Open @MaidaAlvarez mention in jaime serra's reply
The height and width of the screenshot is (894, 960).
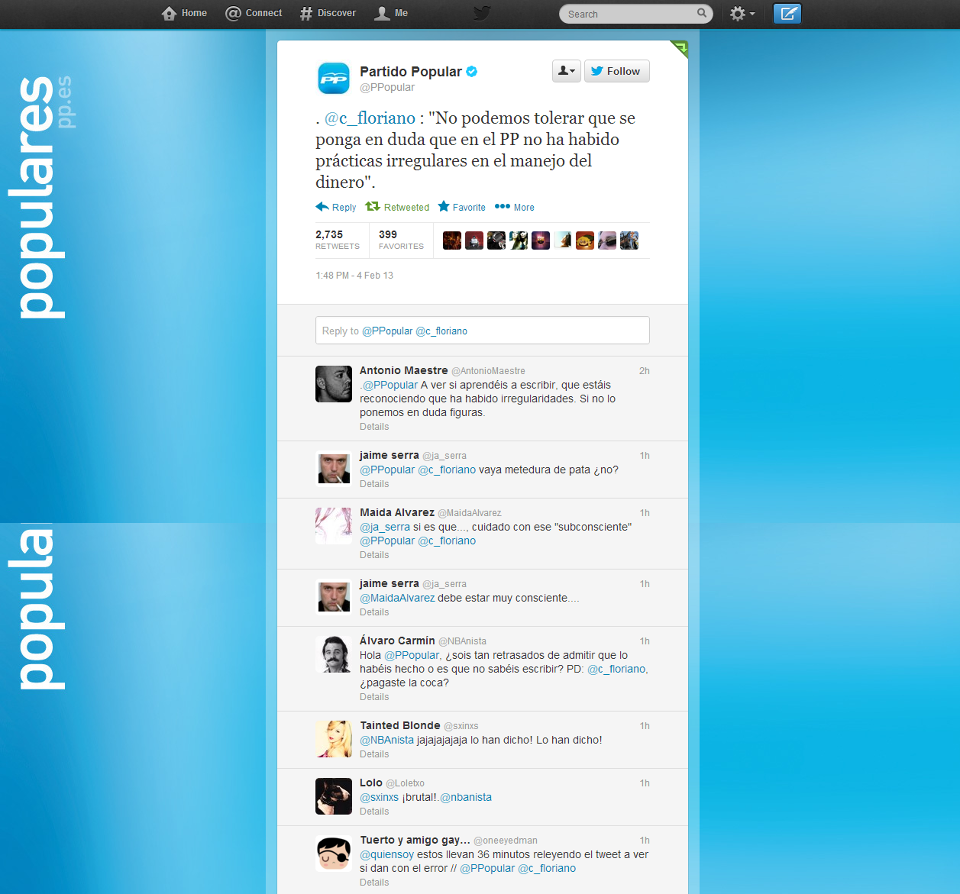397,598
